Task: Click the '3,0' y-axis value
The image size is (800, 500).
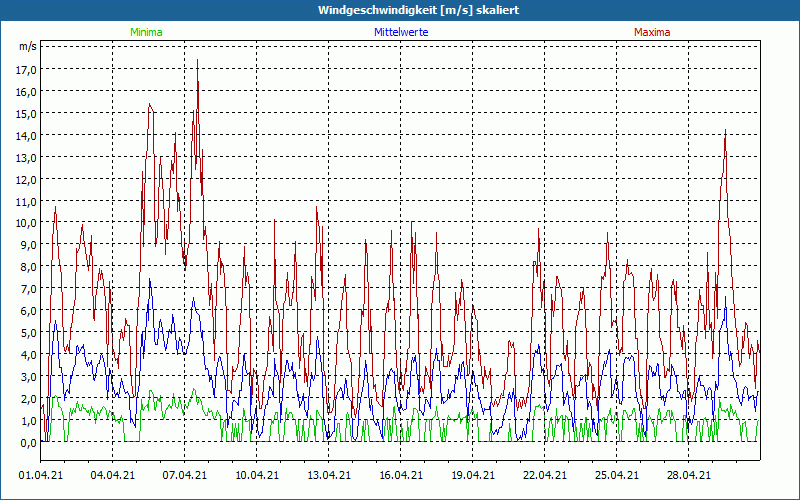Action: pyautogui.click(x=28, y=377)
